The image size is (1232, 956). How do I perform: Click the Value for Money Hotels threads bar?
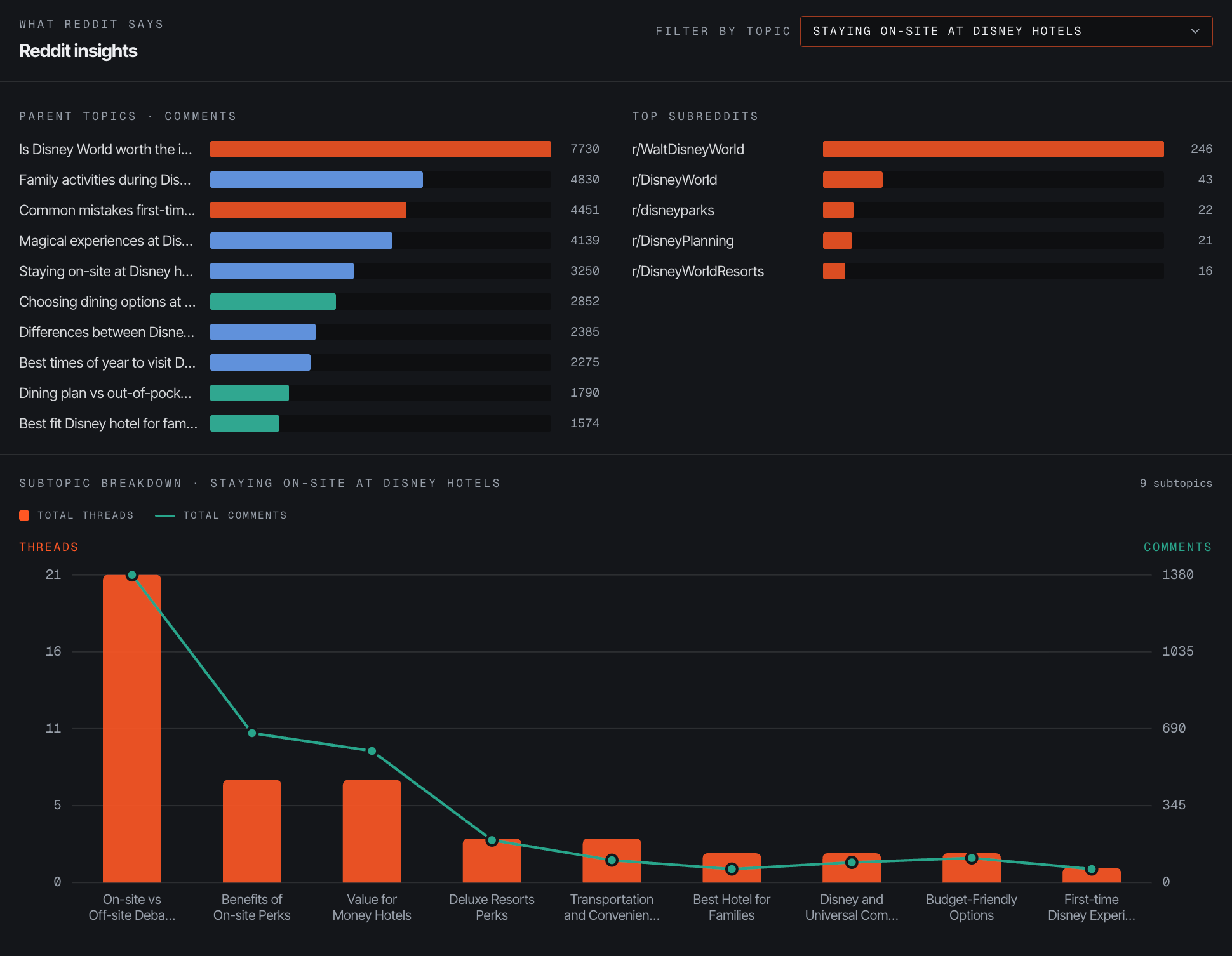372,831
